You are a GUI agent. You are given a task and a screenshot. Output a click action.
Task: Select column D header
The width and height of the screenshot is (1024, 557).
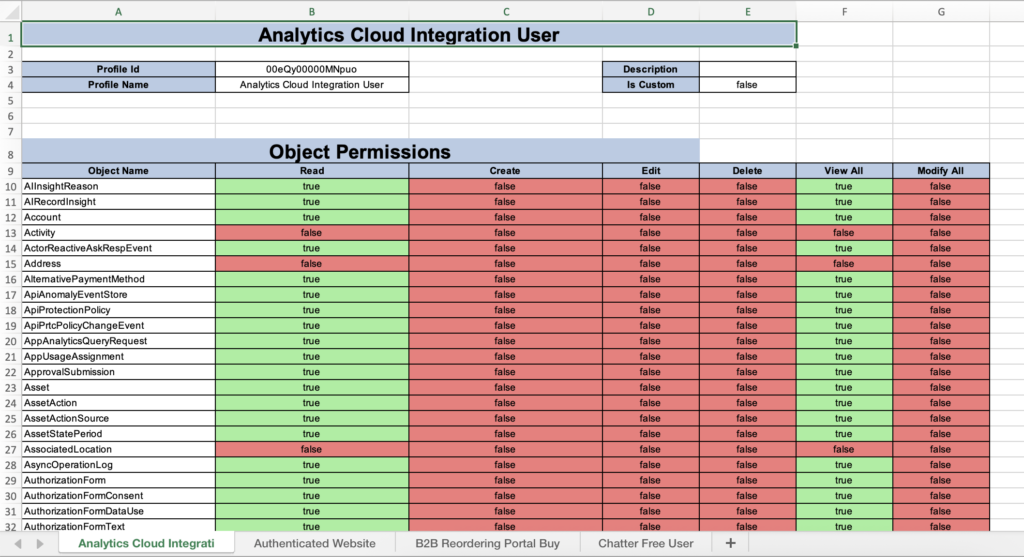[x=650, y=11]
